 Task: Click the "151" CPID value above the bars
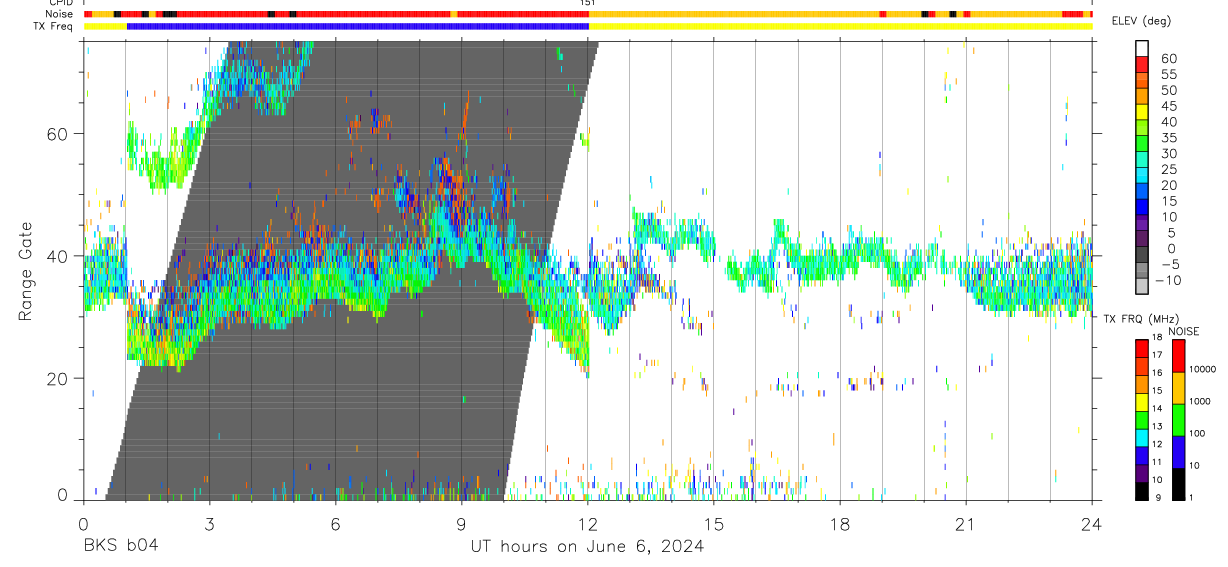pyautogui.click(x=588, y=3)
